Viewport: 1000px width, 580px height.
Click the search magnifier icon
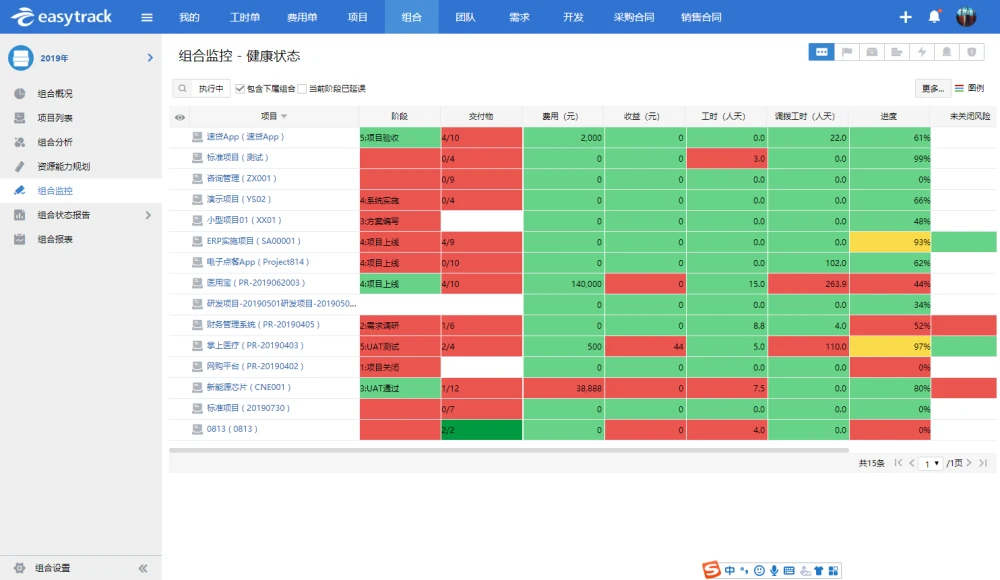point(181,88)
